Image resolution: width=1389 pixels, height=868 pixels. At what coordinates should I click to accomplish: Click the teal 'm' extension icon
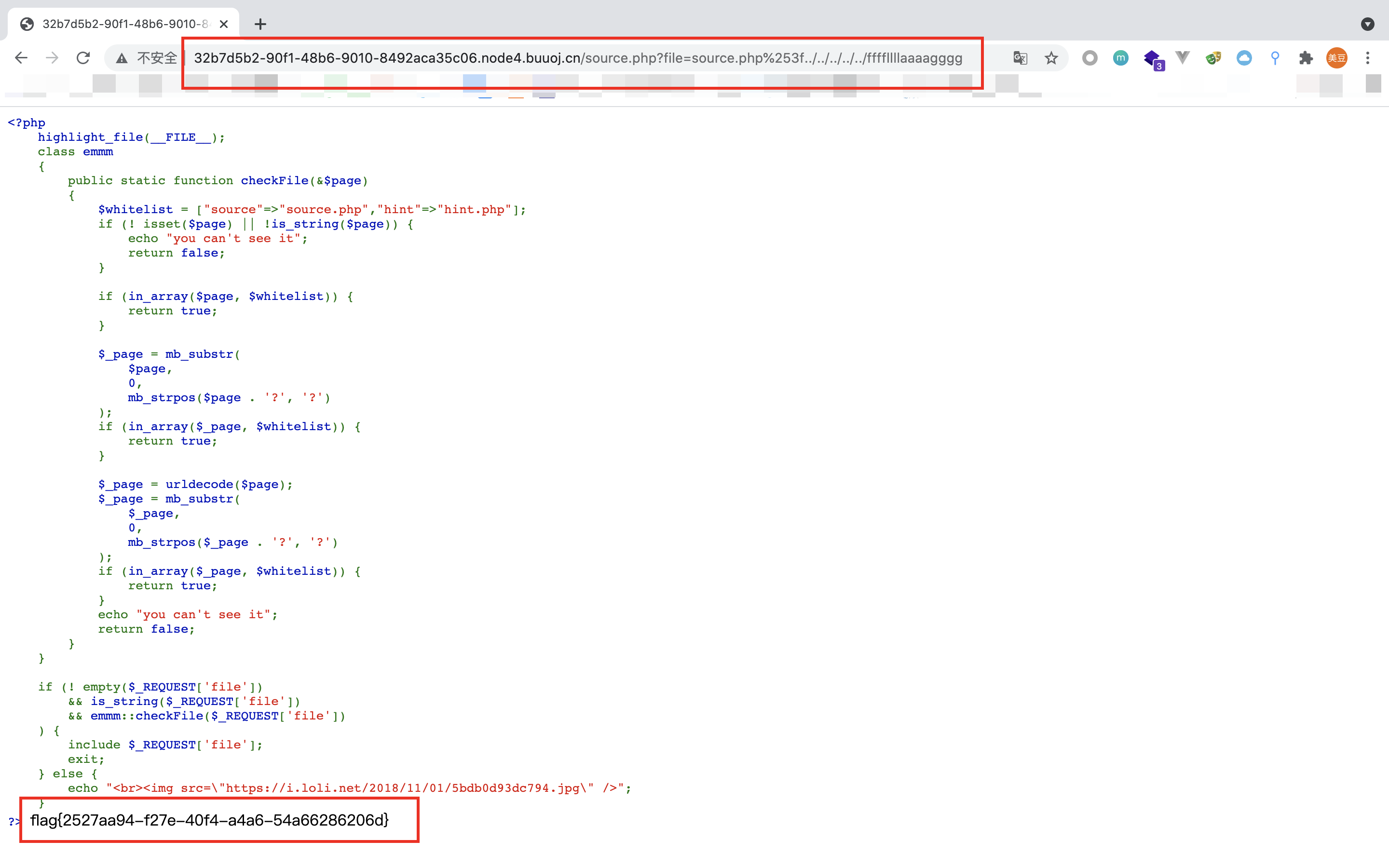1120,58
